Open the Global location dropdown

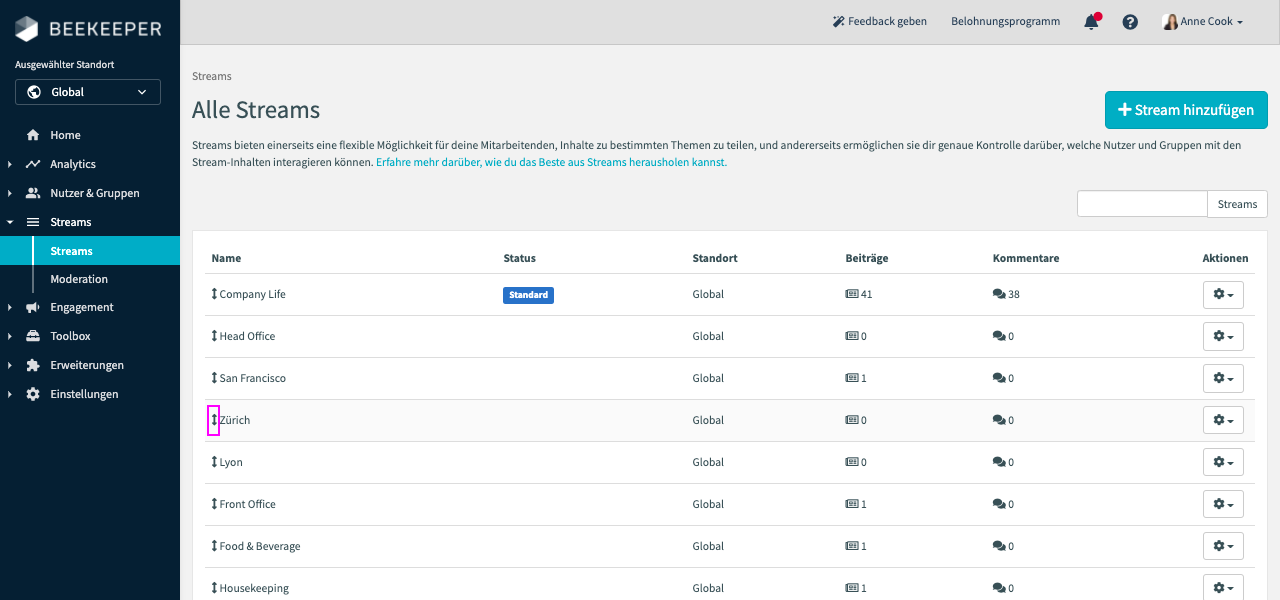(88, 92)
